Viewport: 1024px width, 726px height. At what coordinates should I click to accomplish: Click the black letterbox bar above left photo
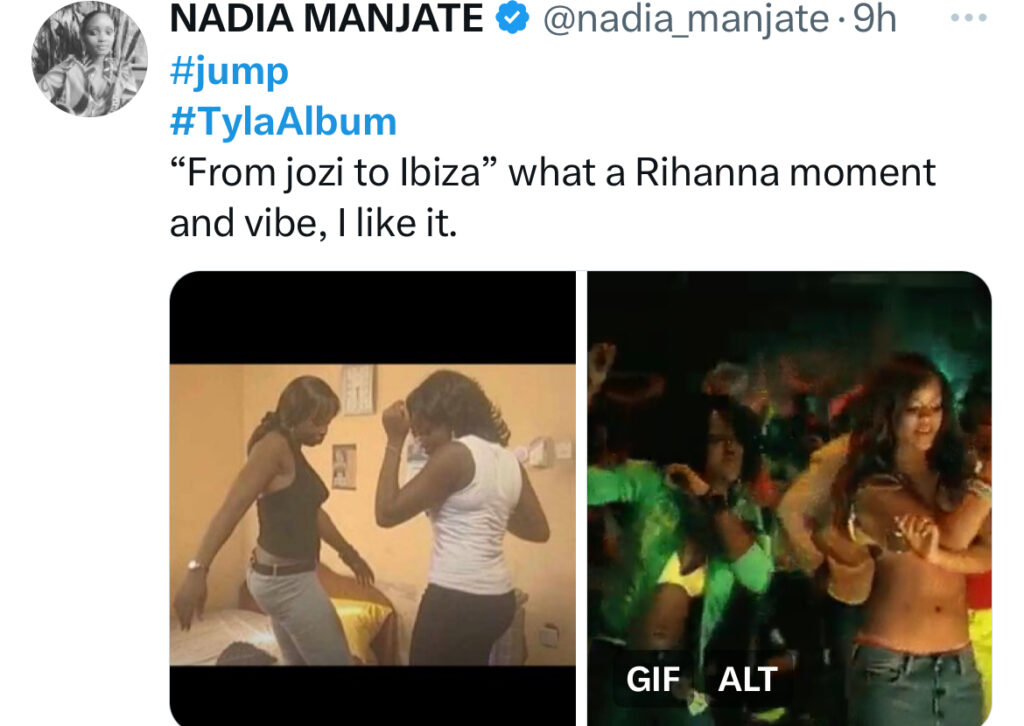[373, 317]
